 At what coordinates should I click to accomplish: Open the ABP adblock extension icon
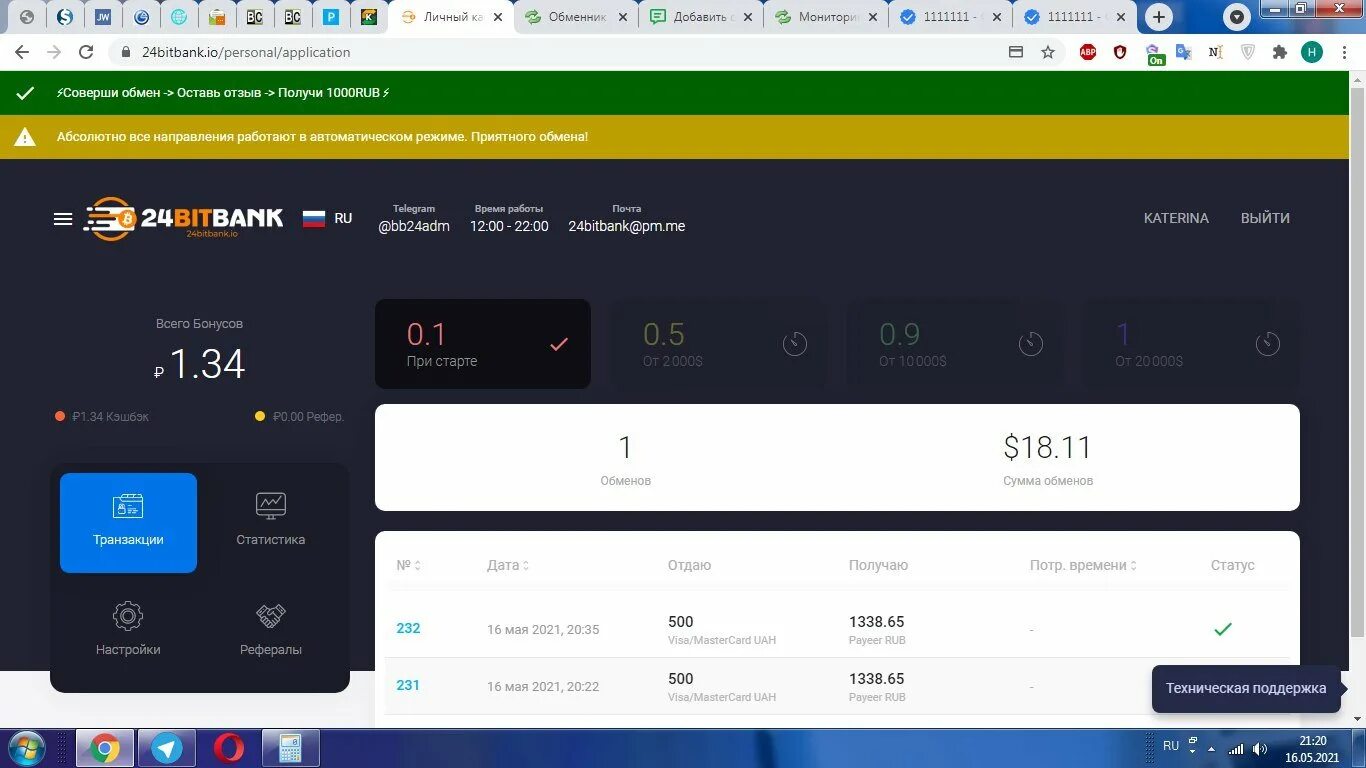[x=1088, y=52]
